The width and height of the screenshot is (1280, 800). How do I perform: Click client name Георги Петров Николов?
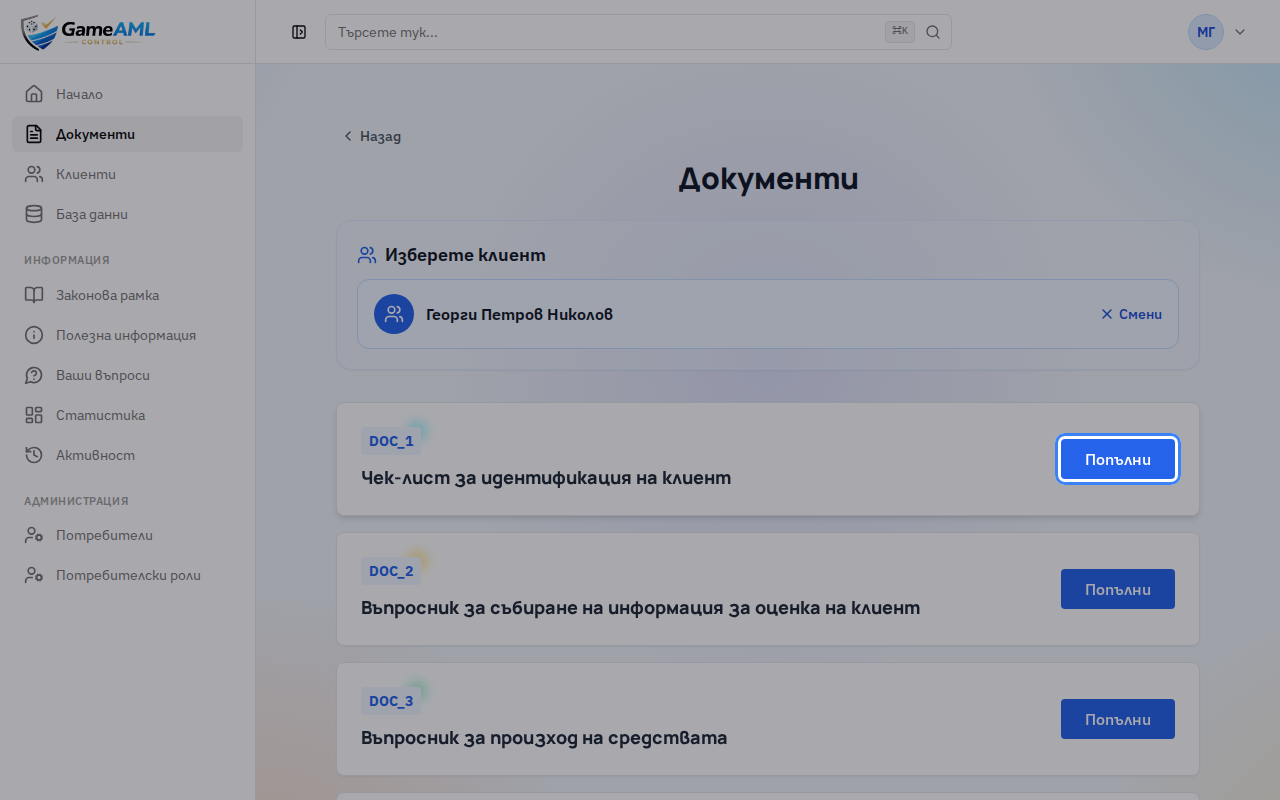pyautogui.click(x=519, y=314)
